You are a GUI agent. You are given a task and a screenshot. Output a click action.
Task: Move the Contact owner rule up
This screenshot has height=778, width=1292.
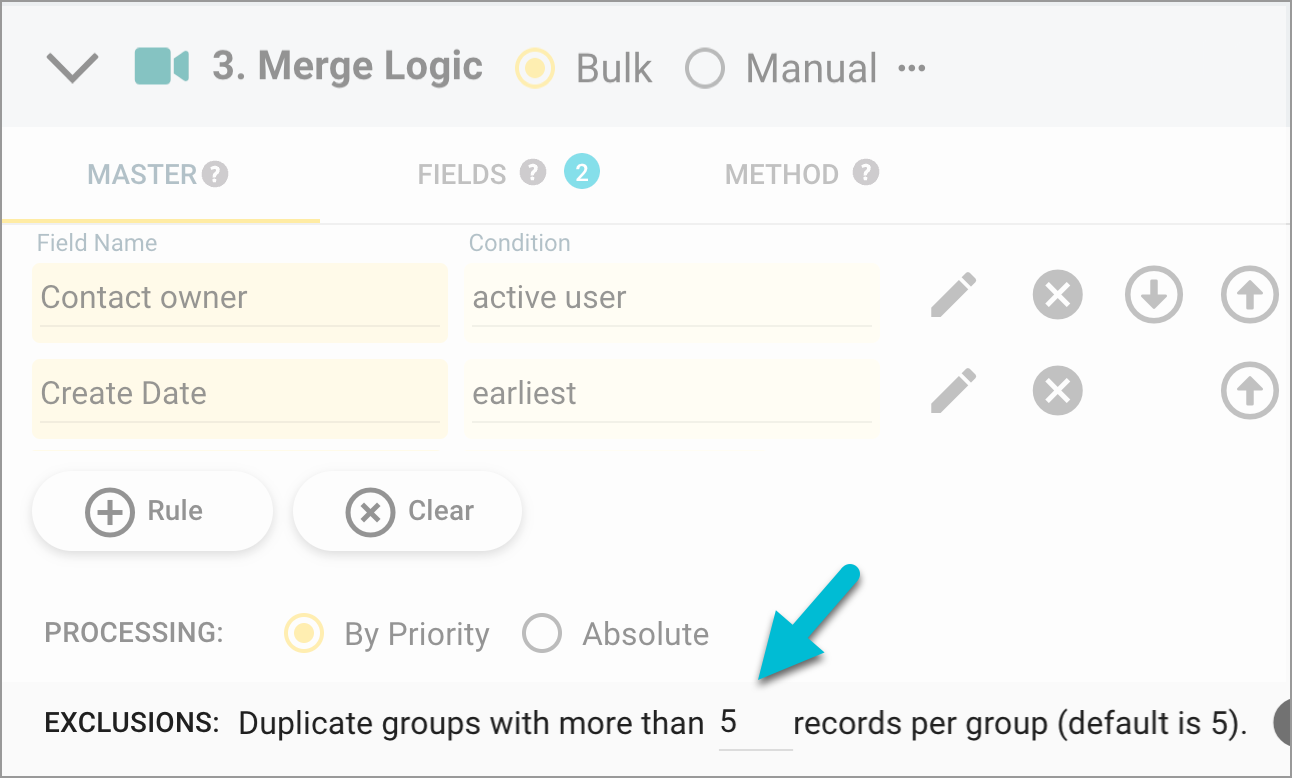(1249, 294)
